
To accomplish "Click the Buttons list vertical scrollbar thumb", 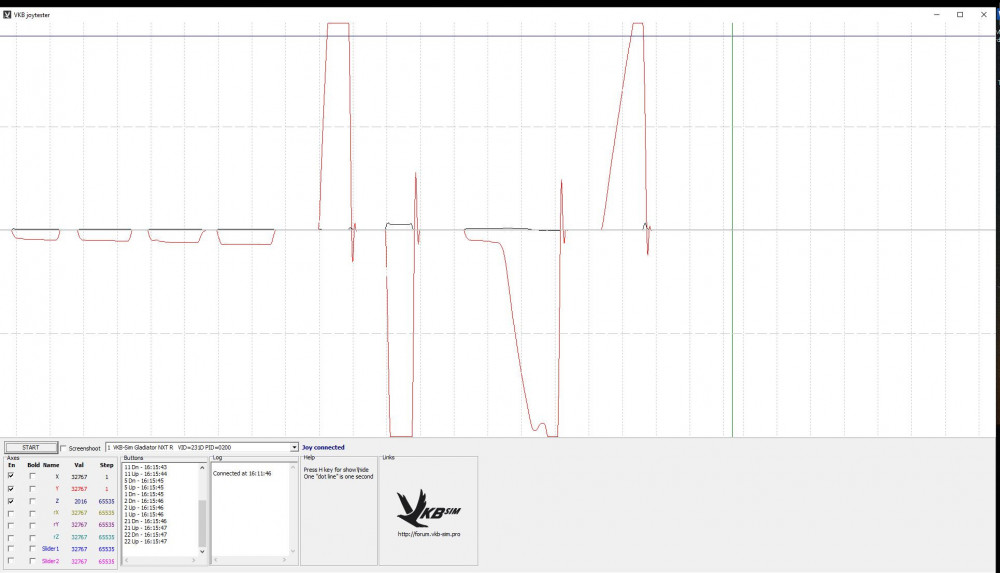I will coord(202,523).
